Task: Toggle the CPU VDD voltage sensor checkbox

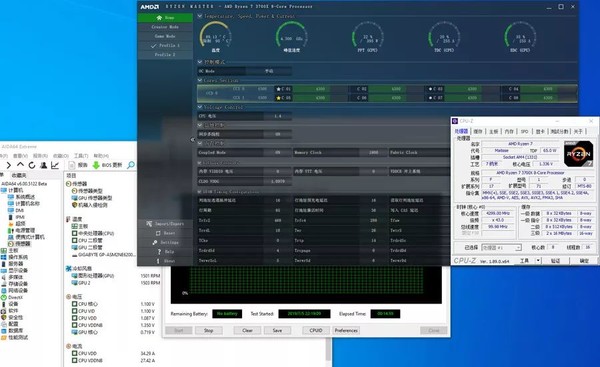Action: [75, 318]
